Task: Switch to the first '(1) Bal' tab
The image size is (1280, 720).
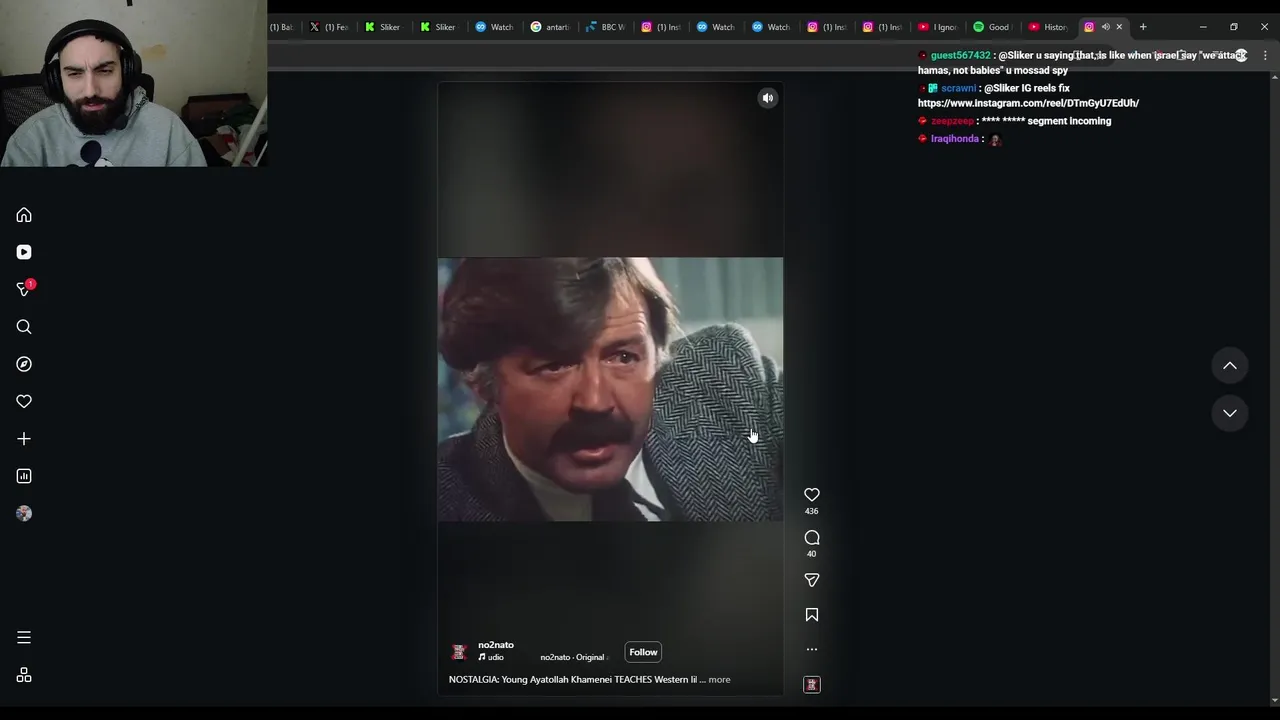Action: click(x=281, y=27)
